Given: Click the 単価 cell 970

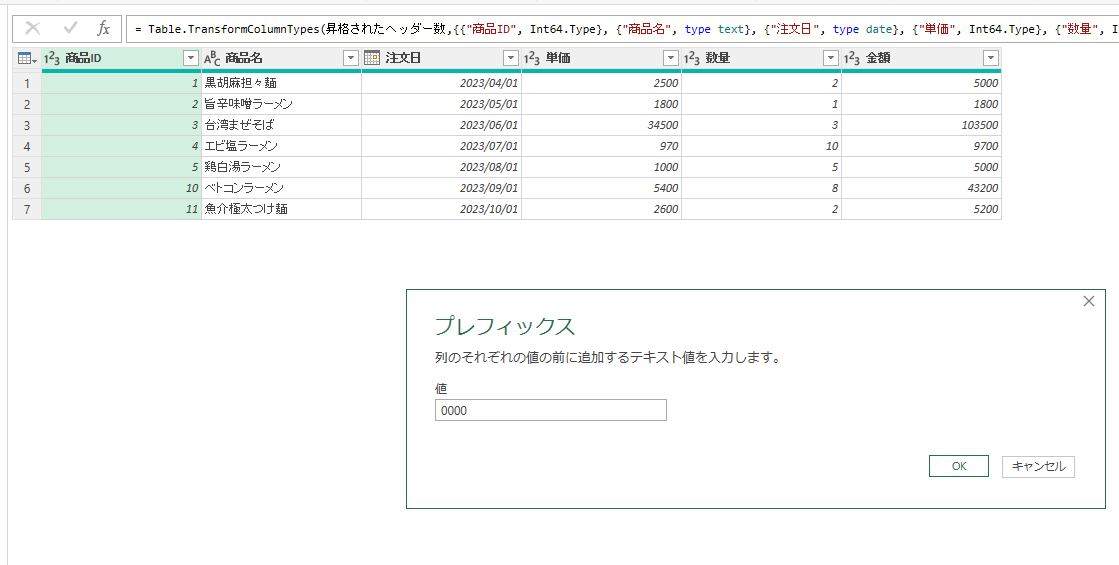Looking at the screenshot, I should click(x=601, y=146).
